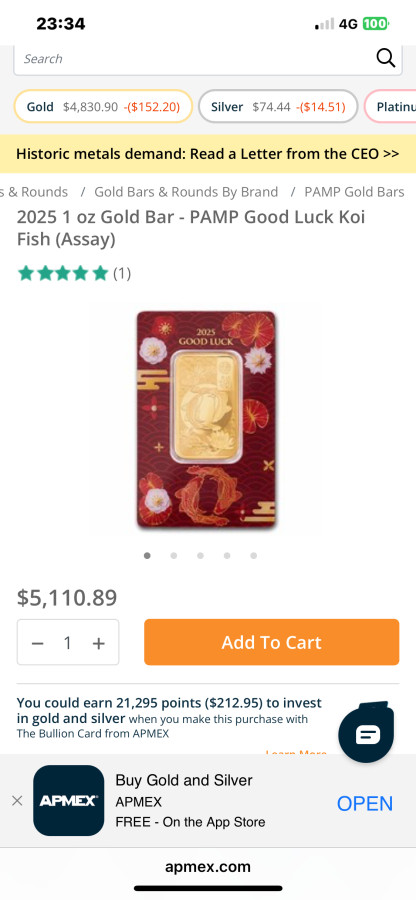
Task: Dismiss the APMEX app banner
Action: pos(17,801)
